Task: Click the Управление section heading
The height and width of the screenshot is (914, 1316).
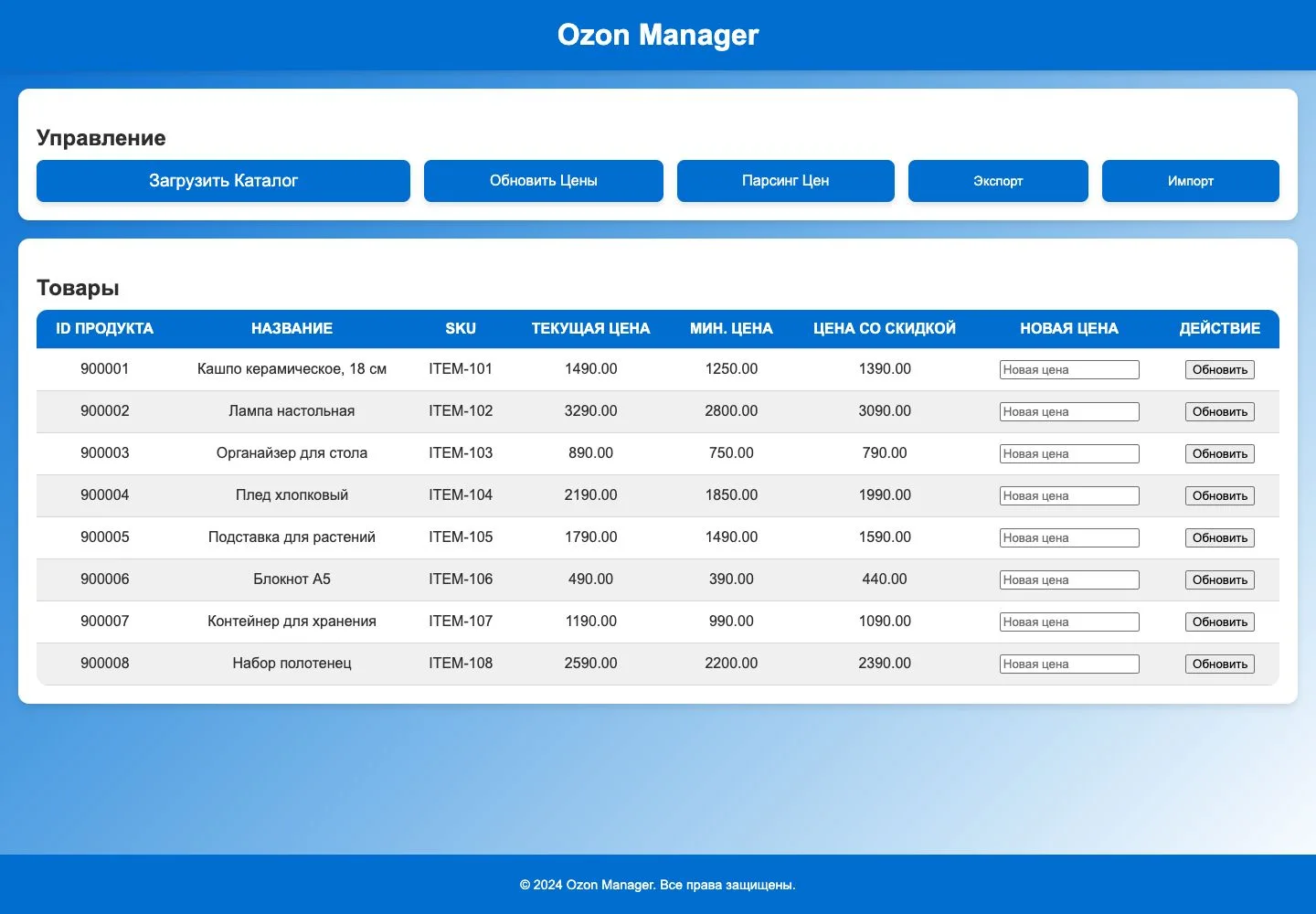Action: [101, 138]
